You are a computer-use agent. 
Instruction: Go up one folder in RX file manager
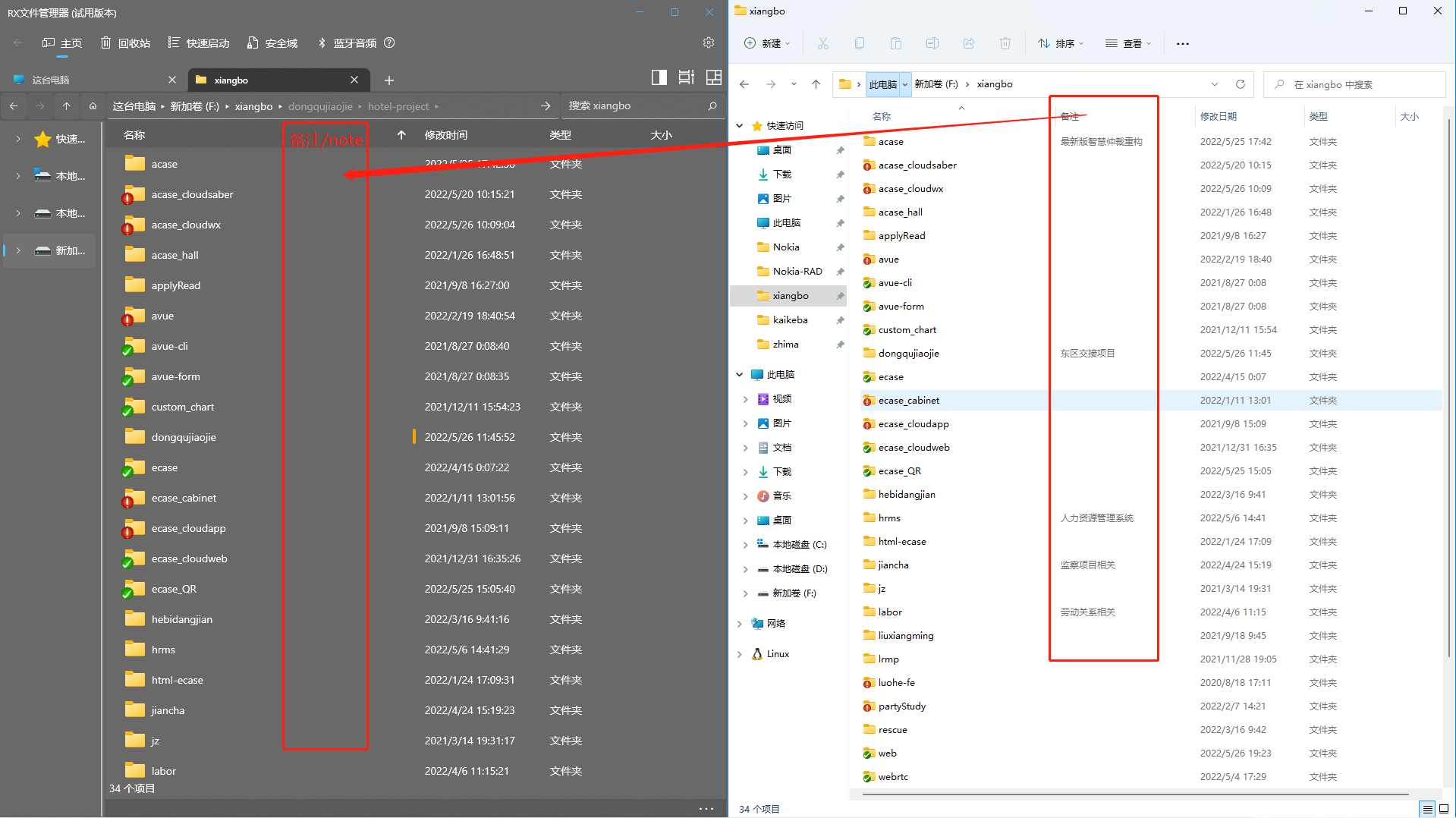pyautogui.click(x=67, y=106)
